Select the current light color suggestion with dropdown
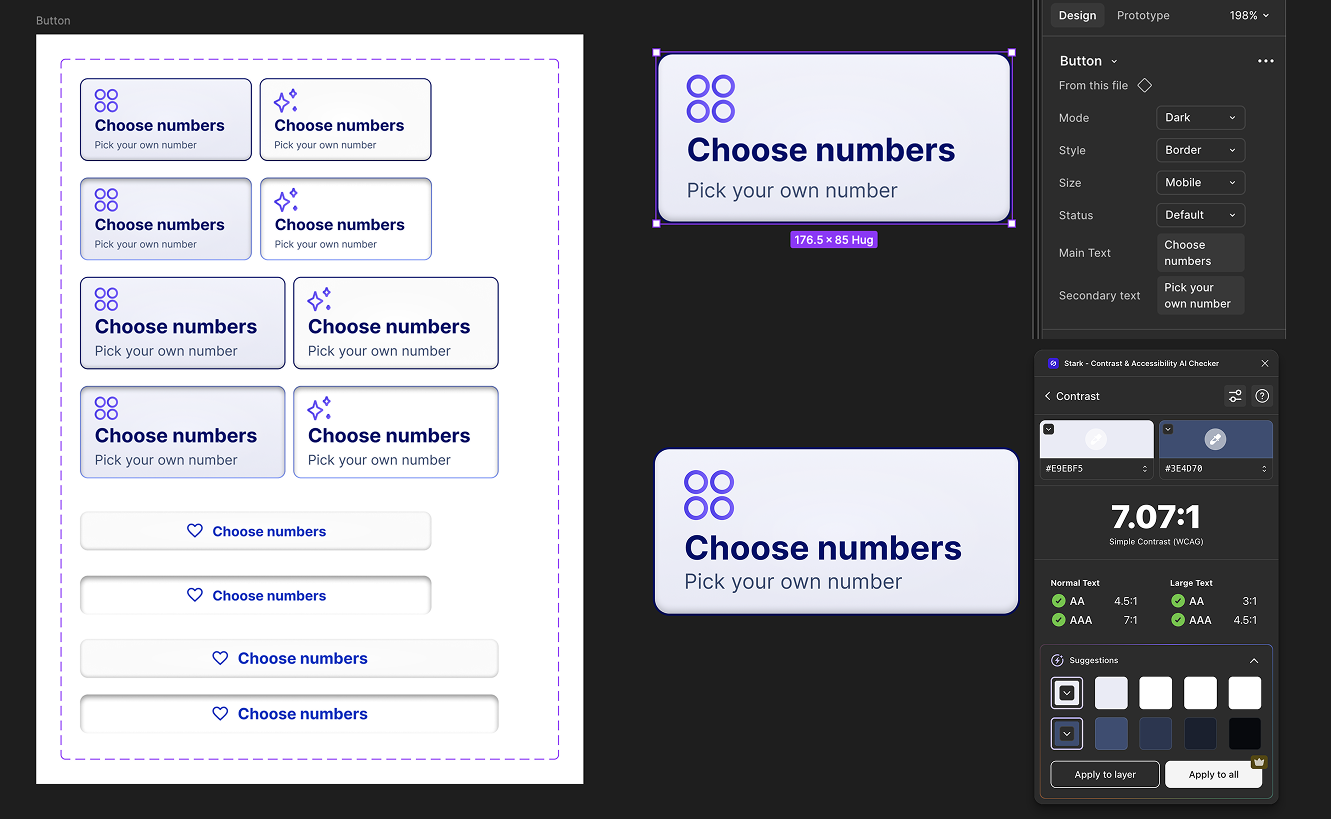1331x819 pixels. tap(1067, 693)
